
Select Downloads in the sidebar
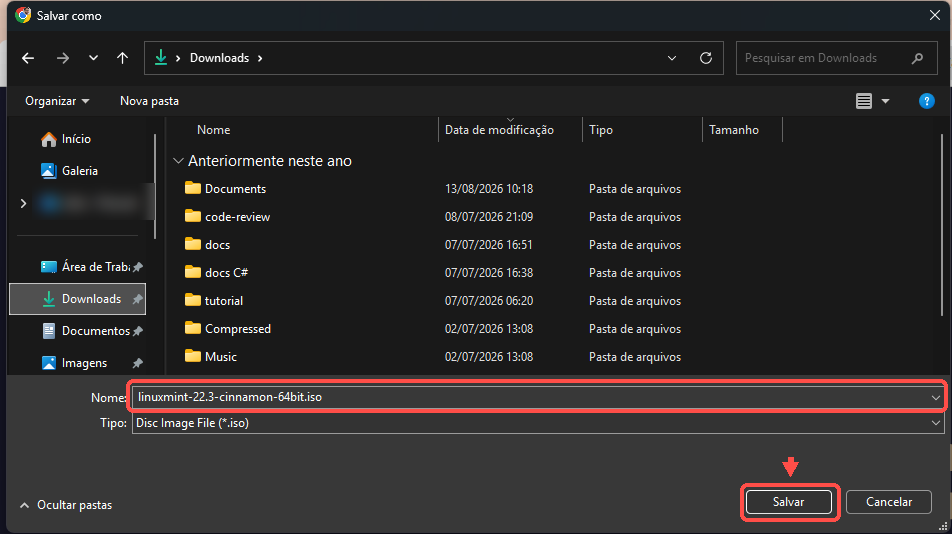click(x=78, y=299)
